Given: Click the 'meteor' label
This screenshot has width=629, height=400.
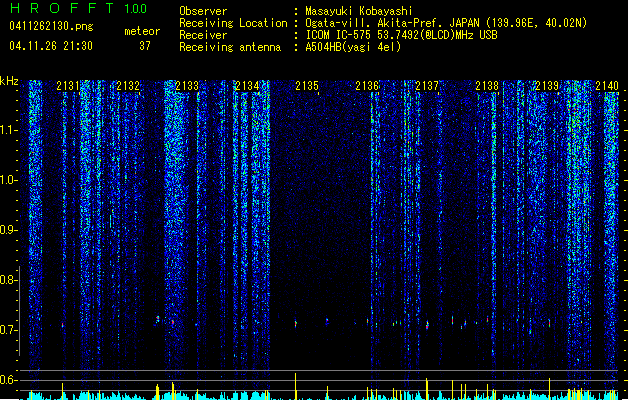Looking at the screenshot, I should coord(142,31).
